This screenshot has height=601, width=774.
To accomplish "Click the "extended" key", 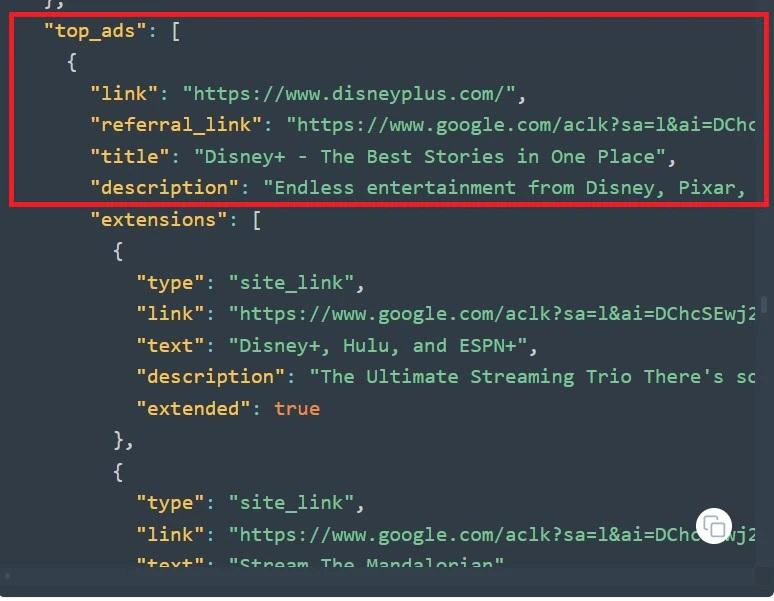I will (x=193, y=409).
